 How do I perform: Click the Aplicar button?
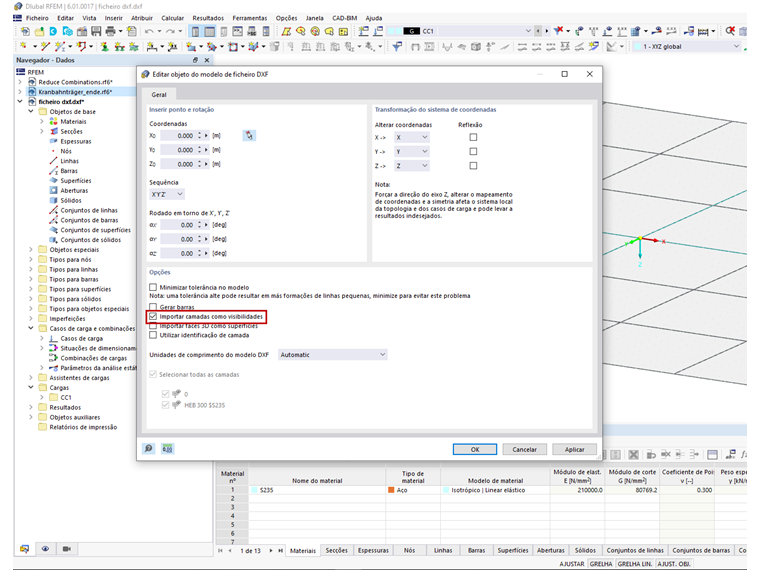[574, 449]
